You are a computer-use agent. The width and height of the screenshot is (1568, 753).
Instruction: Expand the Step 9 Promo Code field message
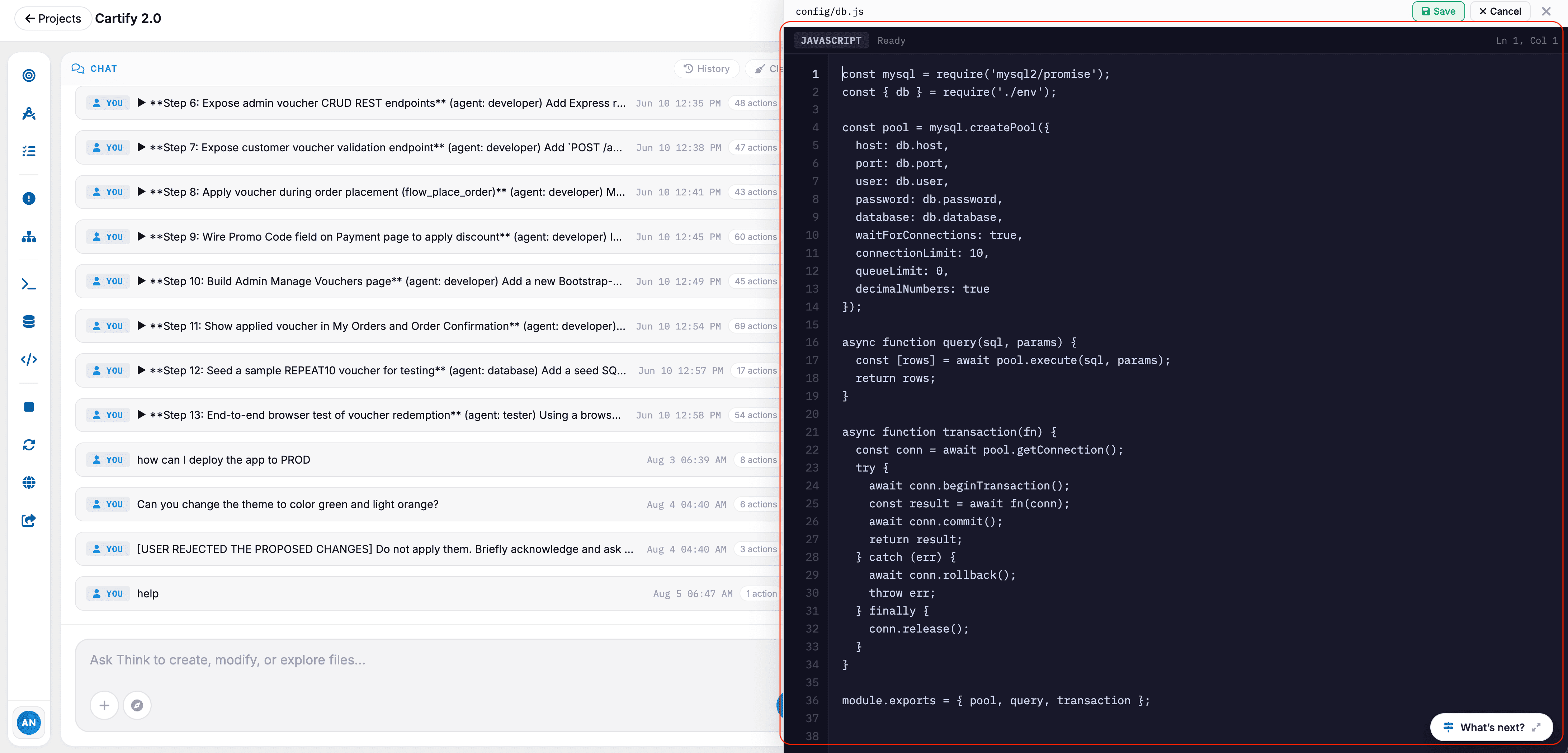(141, 237)
